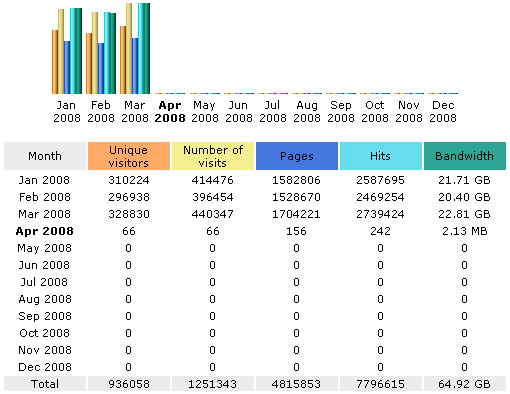Click the Jan 2008 table row label

(44, 180)
